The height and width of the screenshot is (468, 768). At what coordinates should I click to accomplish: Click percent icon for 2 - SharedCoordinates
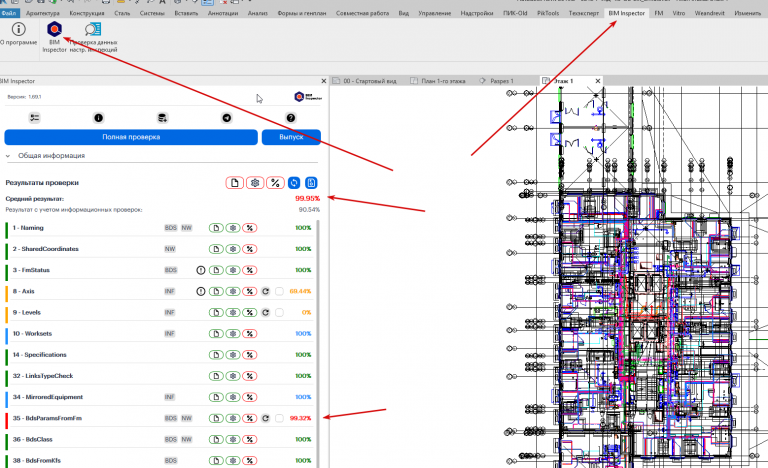tap(249, 249)
